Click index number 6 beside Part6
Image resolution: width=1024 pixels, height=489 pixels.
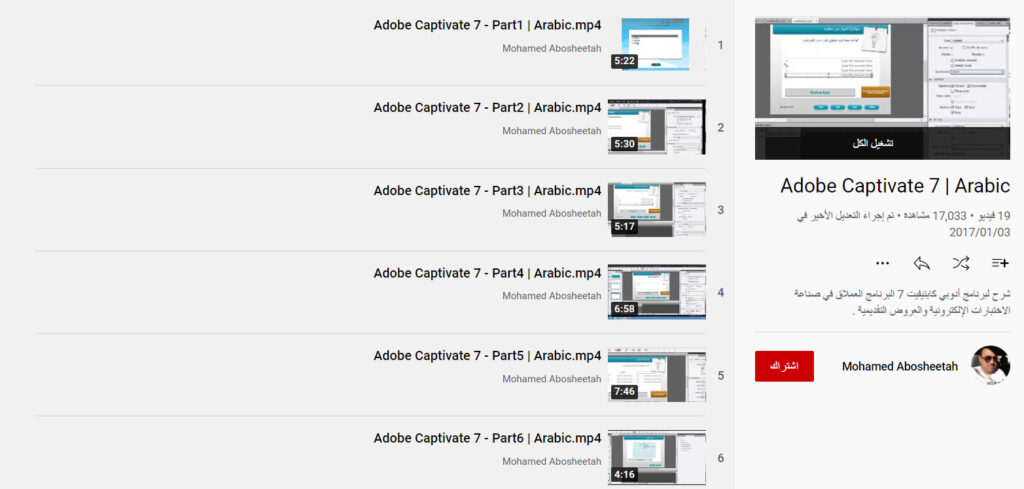[720, 458]
